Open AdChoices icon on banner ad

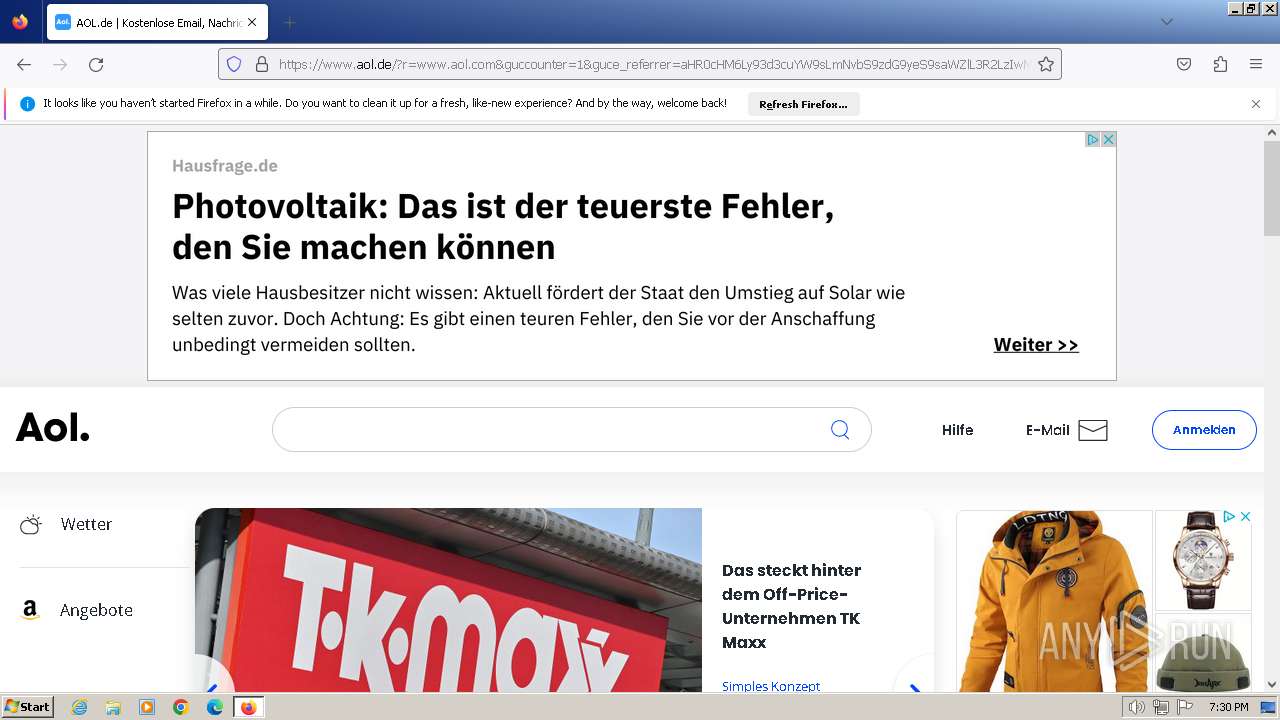[x=1093, y=140]
